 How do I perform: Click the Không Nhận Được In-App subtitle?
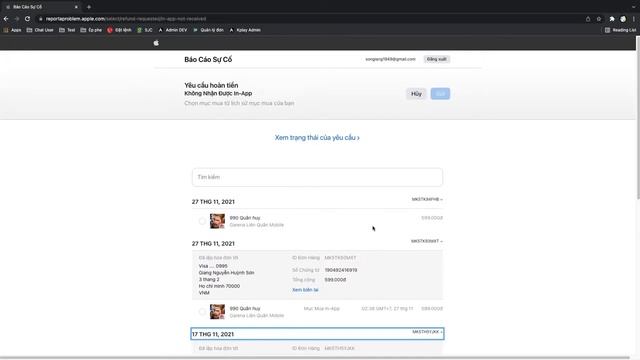[x=218, y=93]
